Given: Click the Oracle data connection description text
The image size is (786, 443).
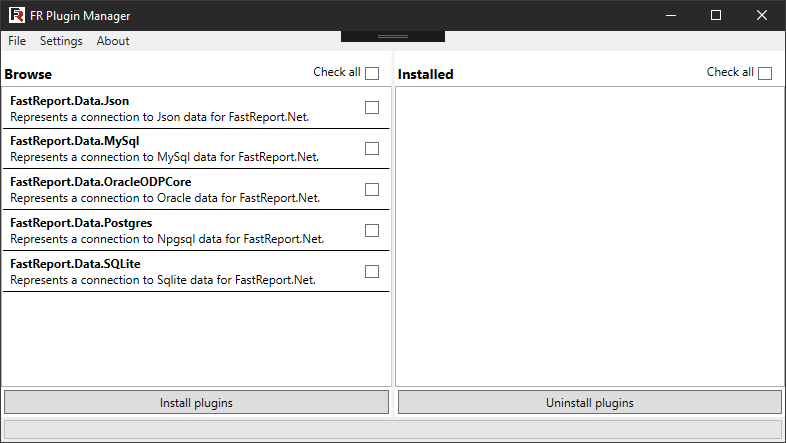Looking at the screenshot, I should pos(165,198).
